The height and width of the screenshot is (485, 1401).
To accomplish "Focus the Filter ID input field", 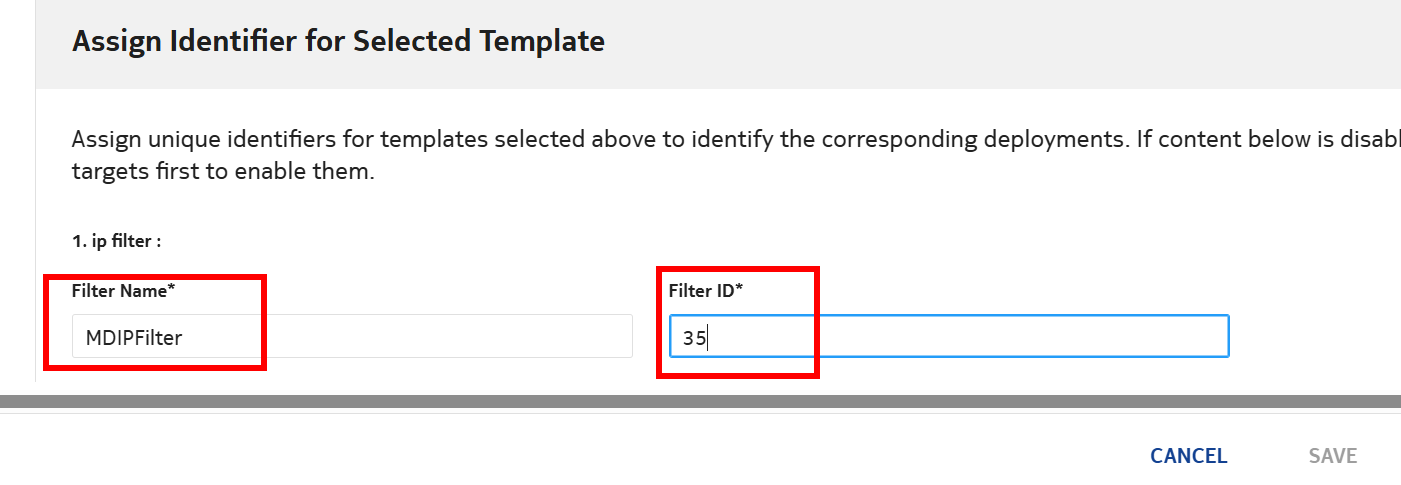I will click(948, 337).
